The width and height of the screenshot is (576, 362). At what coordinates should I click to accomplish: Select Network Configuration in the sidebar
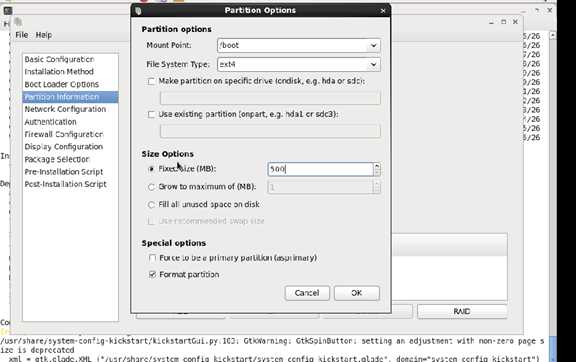65,109
